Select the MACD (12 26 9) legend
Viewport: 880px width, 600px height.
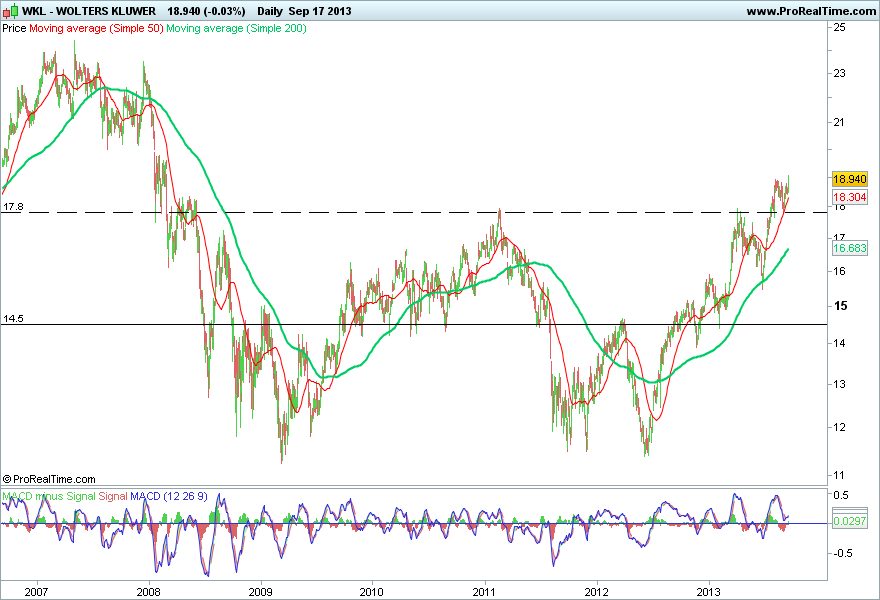pyautogui.click(x=168, y=496)
